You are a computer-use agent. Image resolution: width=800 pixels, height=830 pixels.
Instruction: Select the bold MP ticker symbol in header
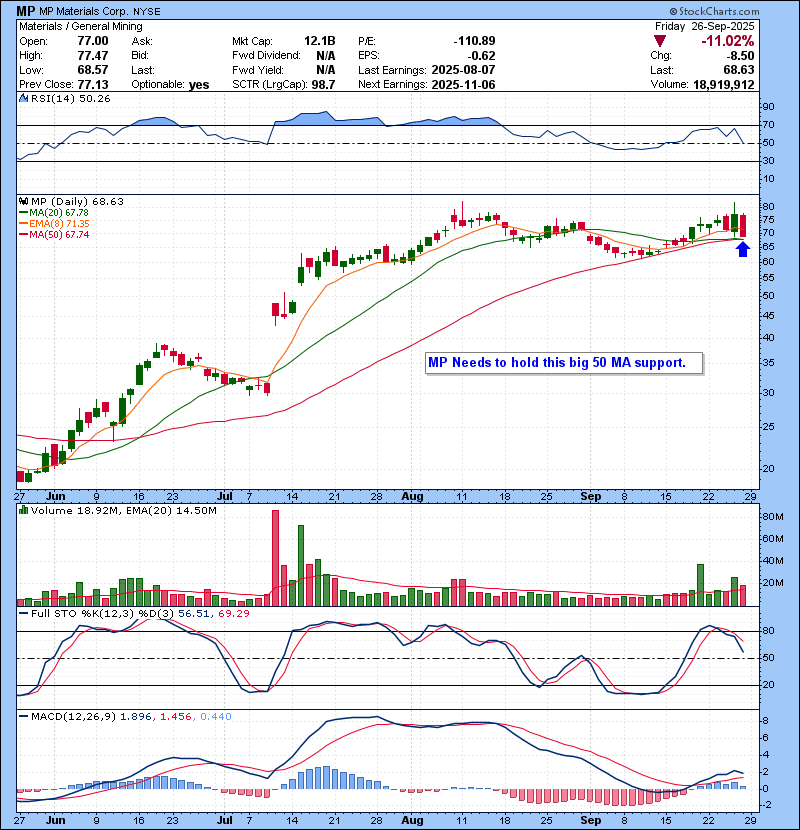25,11
